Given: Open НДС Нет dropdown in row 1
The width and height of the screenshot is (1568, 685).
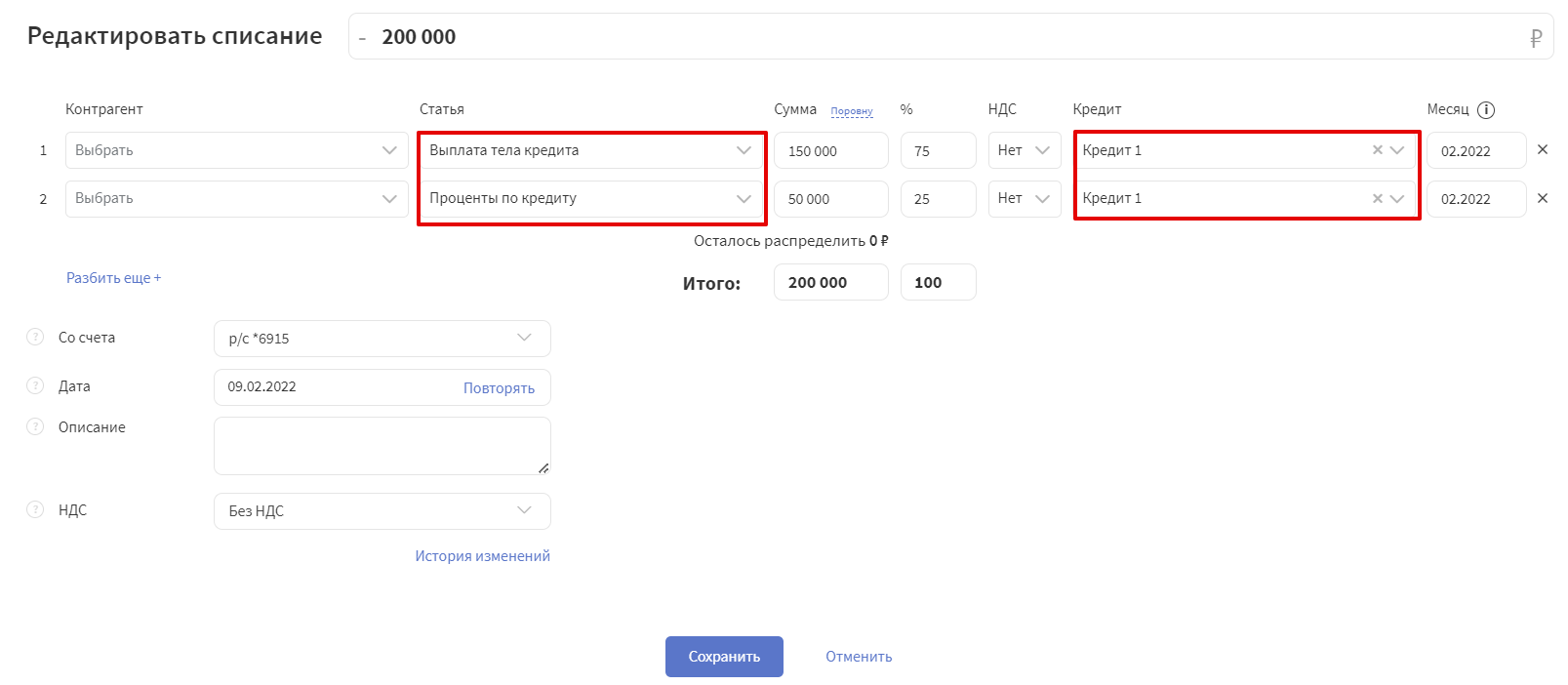Looking at the screenshot, I should pyautogui.click(x=1025, y=150).
